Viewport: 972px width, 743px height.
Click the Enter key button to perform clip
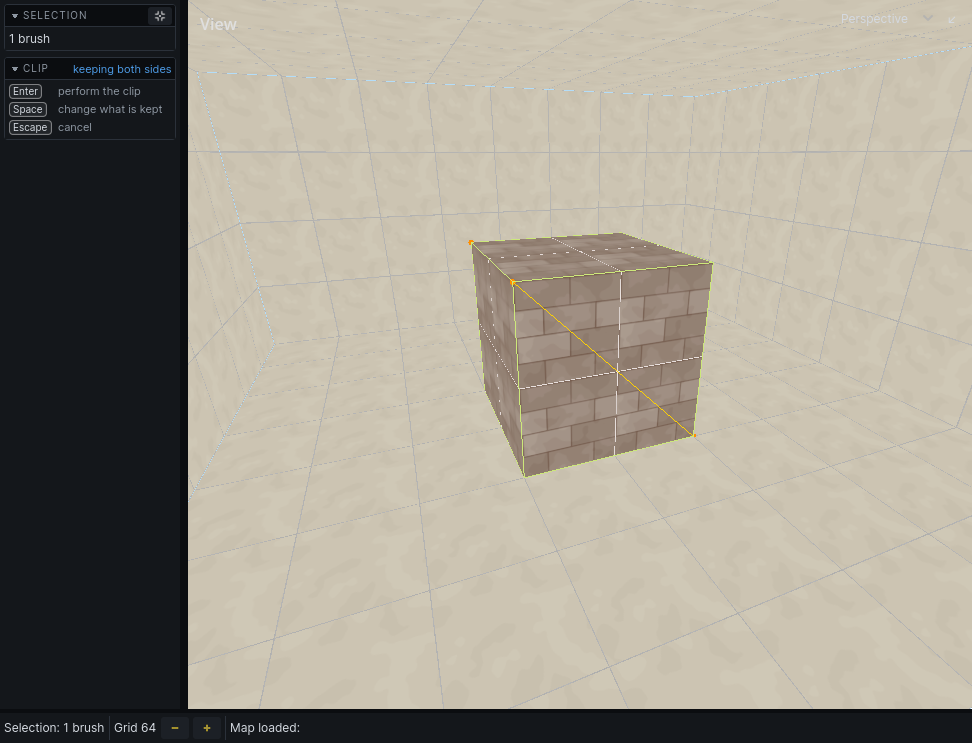[25, 91]
